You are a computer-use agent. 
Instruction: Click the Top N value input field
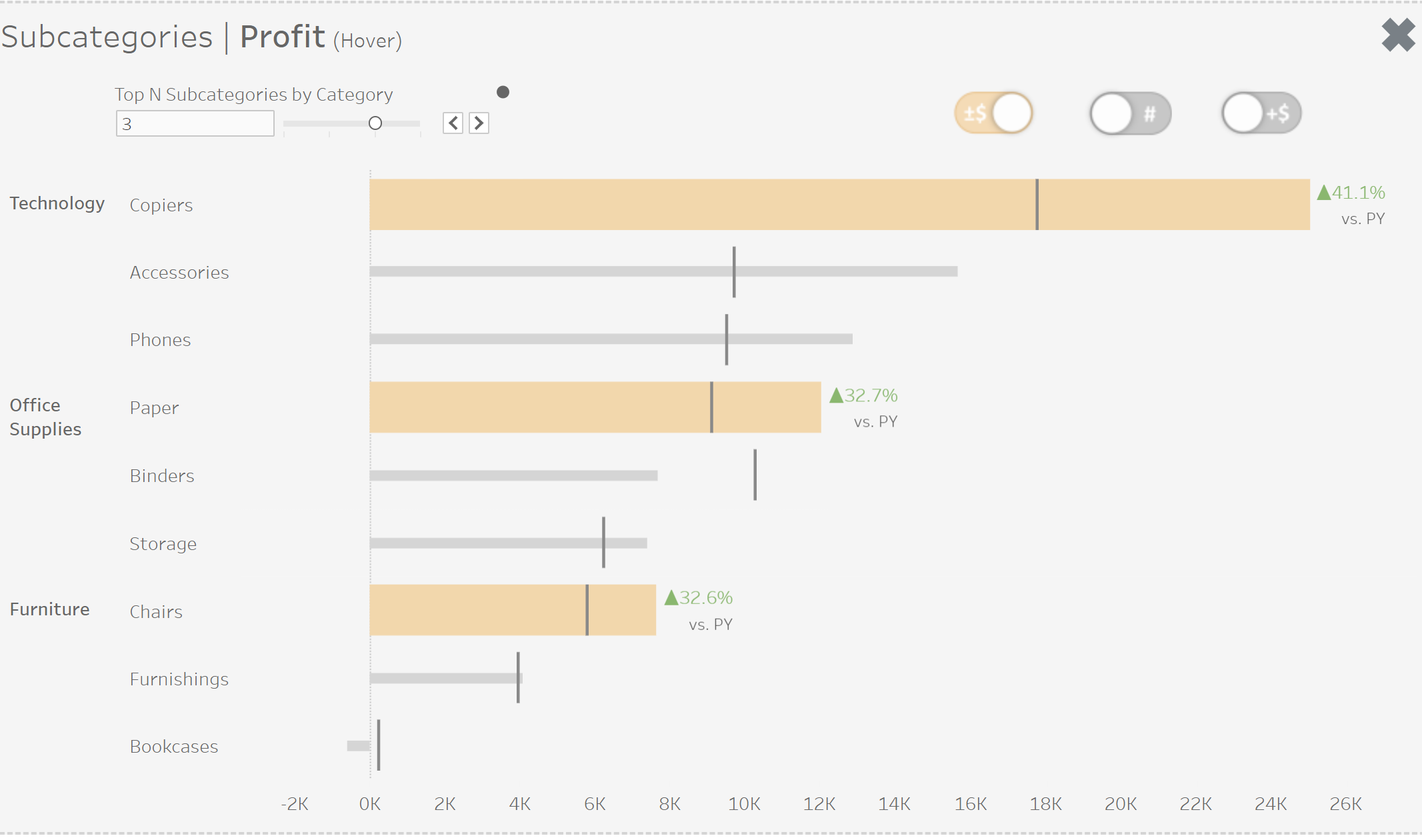pos(195,124)
